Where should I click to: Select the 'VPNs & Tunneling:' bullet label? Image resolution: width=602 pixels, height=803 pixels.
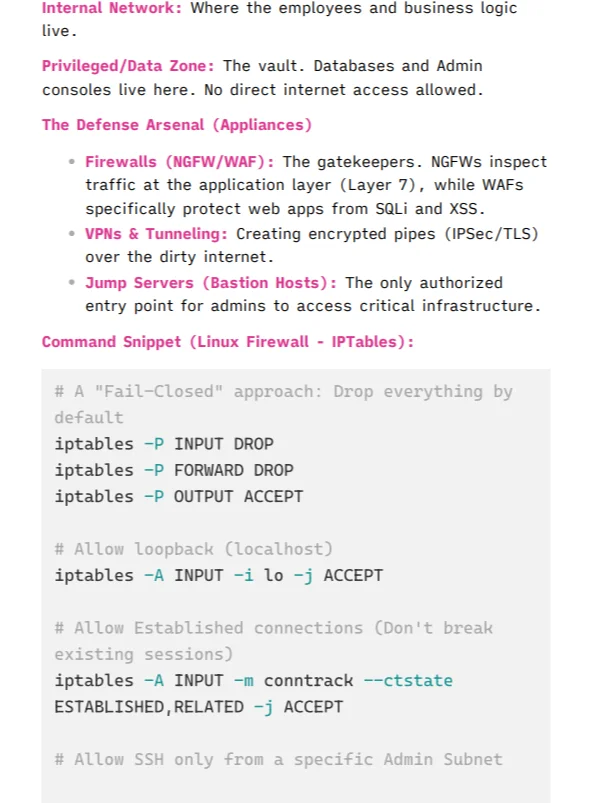tap(156, 234)
